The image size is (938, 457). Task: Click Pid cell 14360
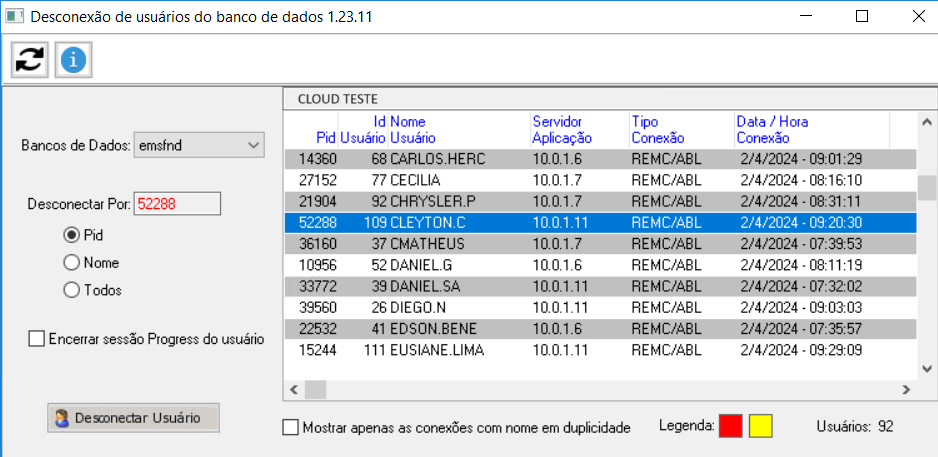(x=318, y=159)
